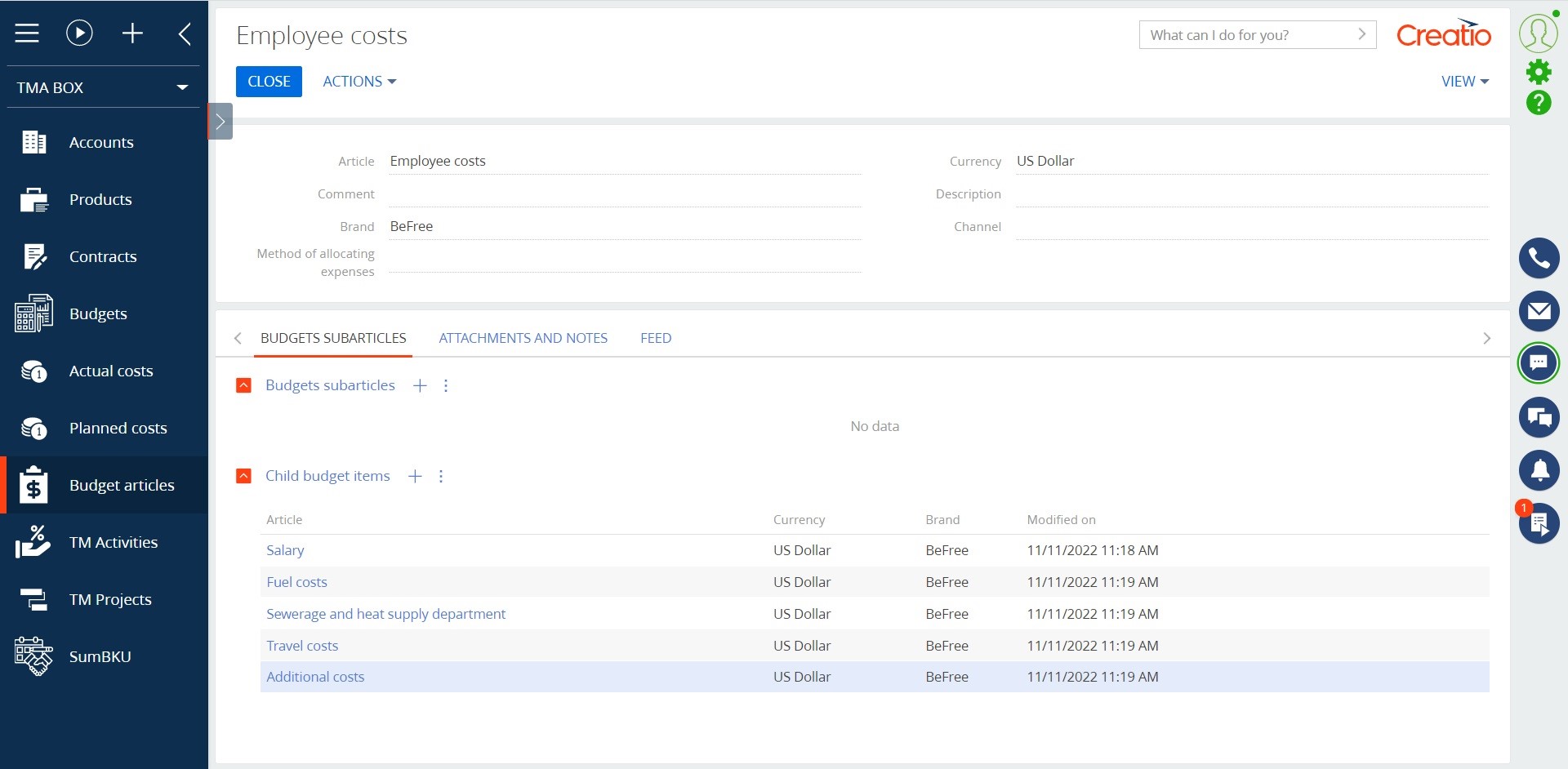Open the Planned costs section
The height and width of the screenshot is (769, 1568).
tap(118, 428)
